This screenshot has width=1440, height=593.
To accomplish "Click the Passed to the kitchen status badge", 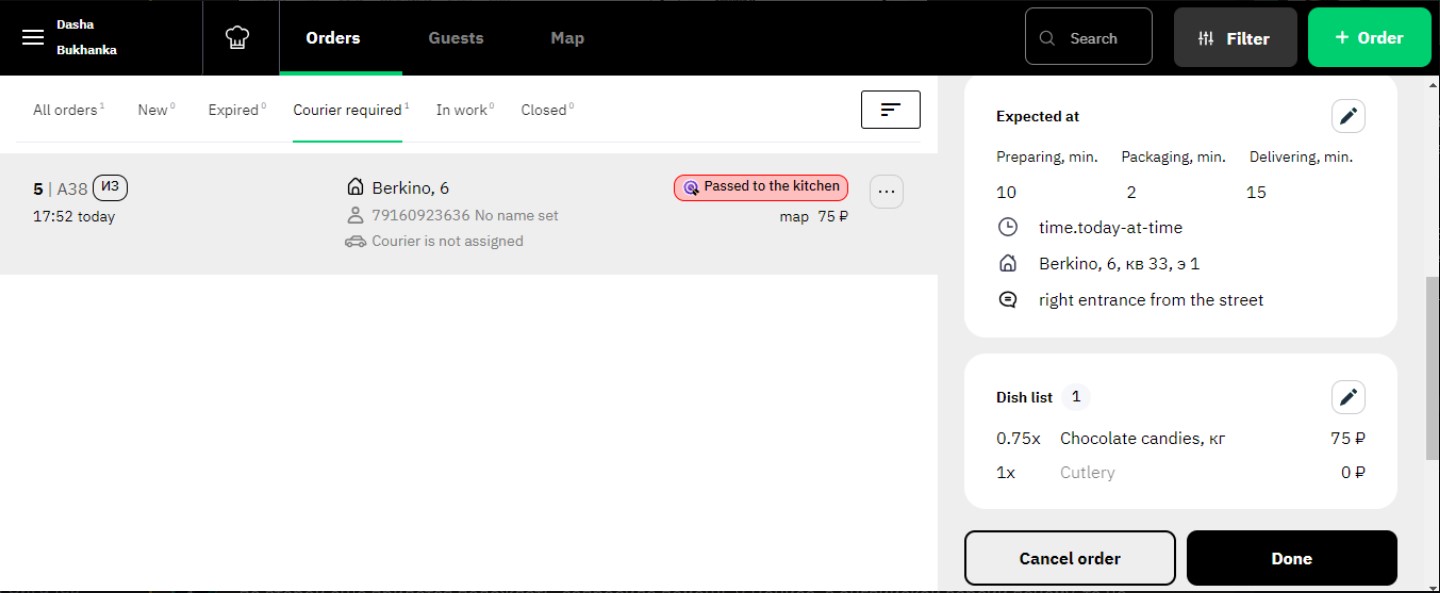I will (761, 187).
